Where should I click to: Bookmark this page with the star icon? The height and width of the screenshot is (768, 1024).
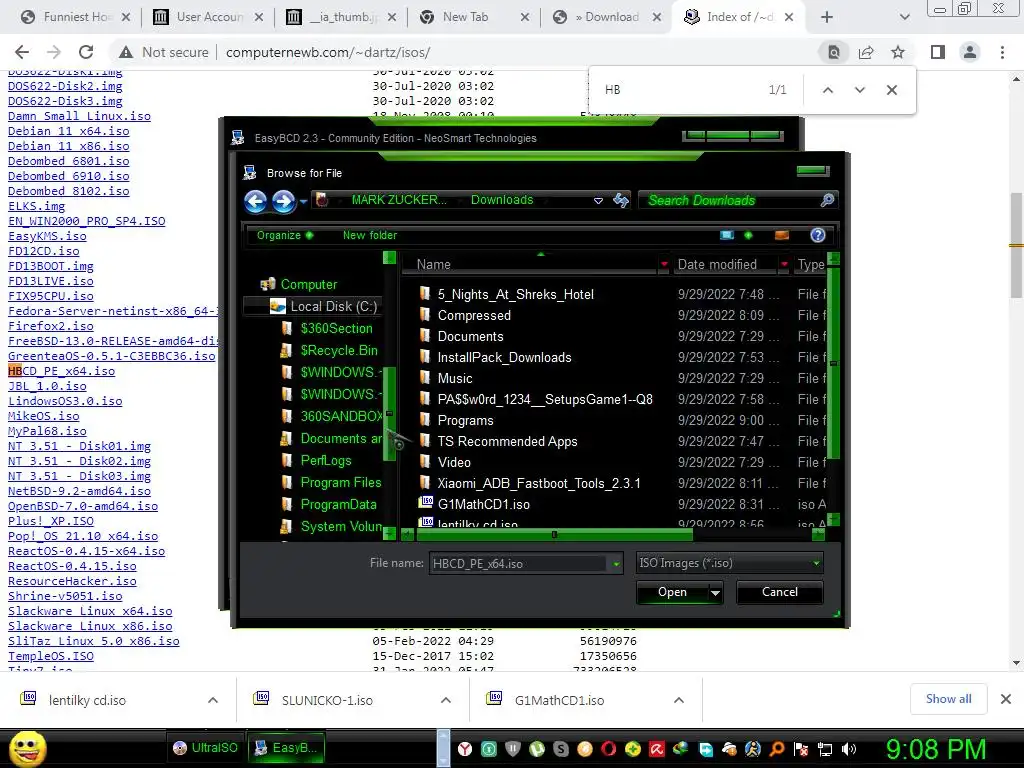(898, 52)
